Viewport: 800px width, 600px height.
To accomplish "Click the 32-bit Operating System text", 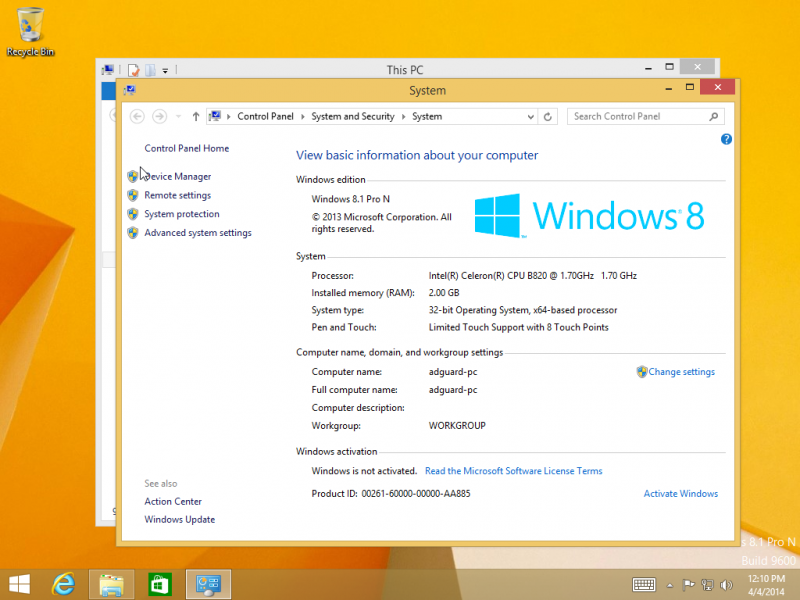I will tap(523, 310).
